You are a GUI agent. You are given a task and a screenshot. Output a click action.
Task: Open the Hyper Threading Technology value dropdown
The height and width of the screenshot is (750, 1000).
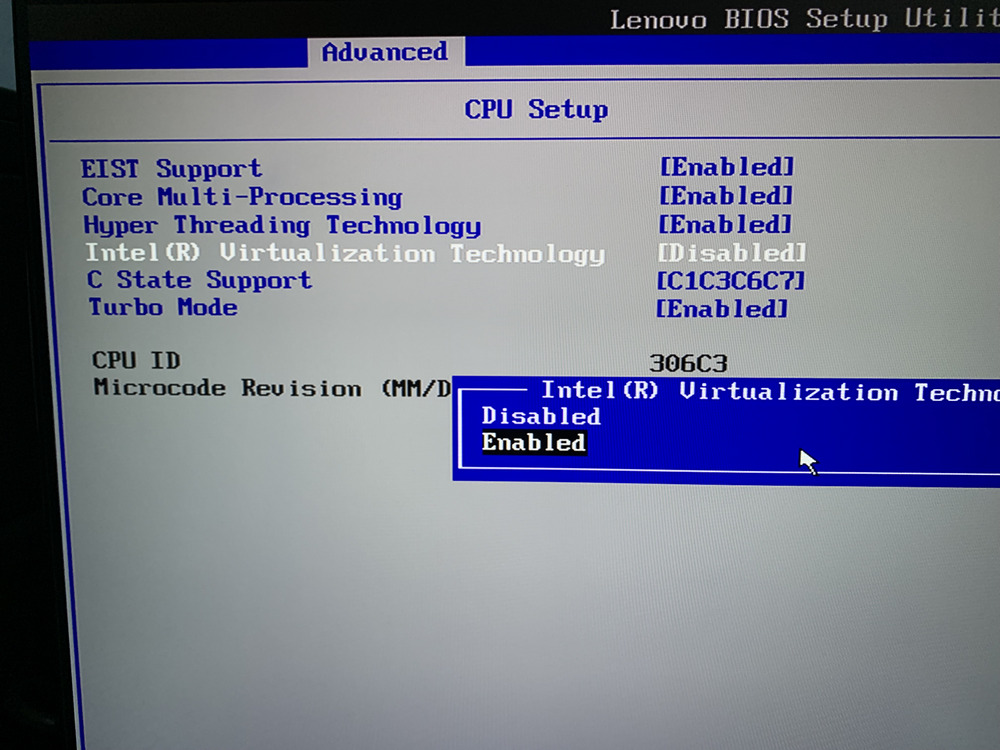[x=725, y=224]
